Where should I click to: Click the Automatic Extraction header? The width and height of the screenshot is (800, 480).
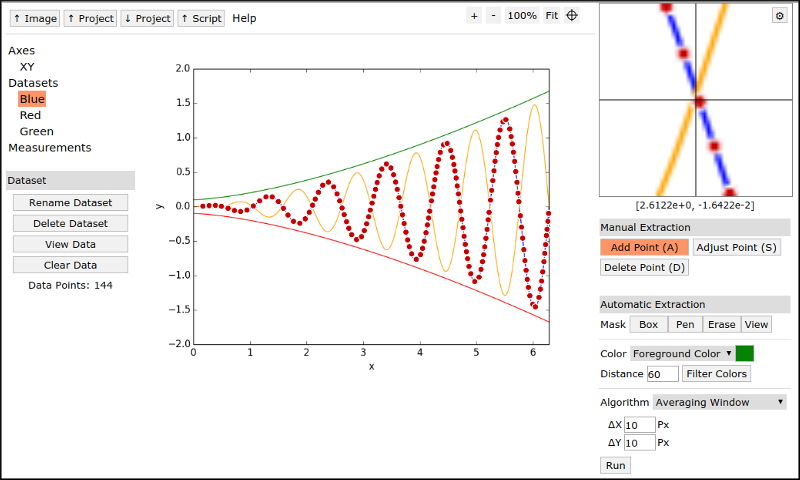(x=695, y=305)
